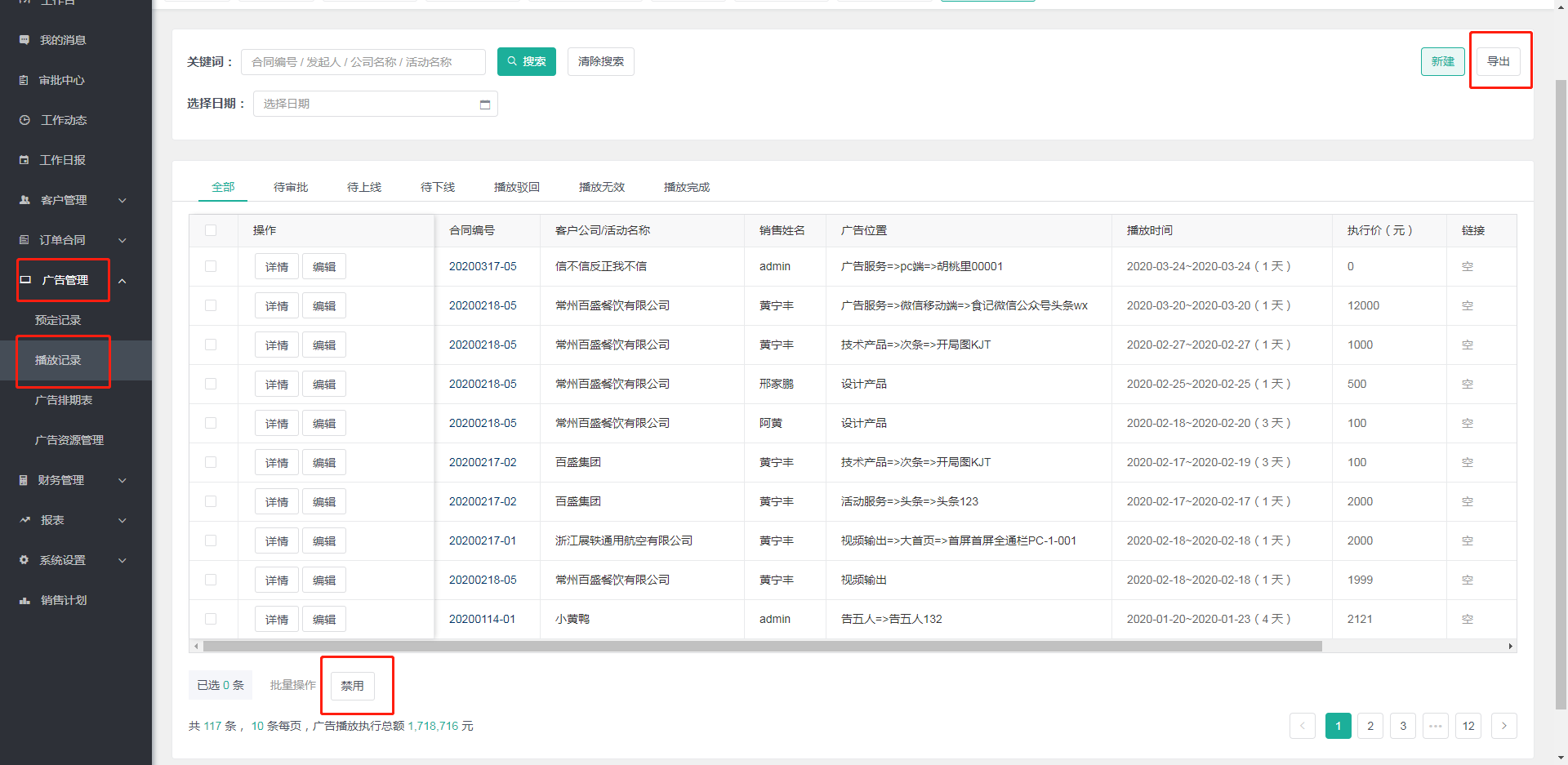1568x765 pixels.
Task: Check the row for salesperson 阿黄
Action: [211, 423]
